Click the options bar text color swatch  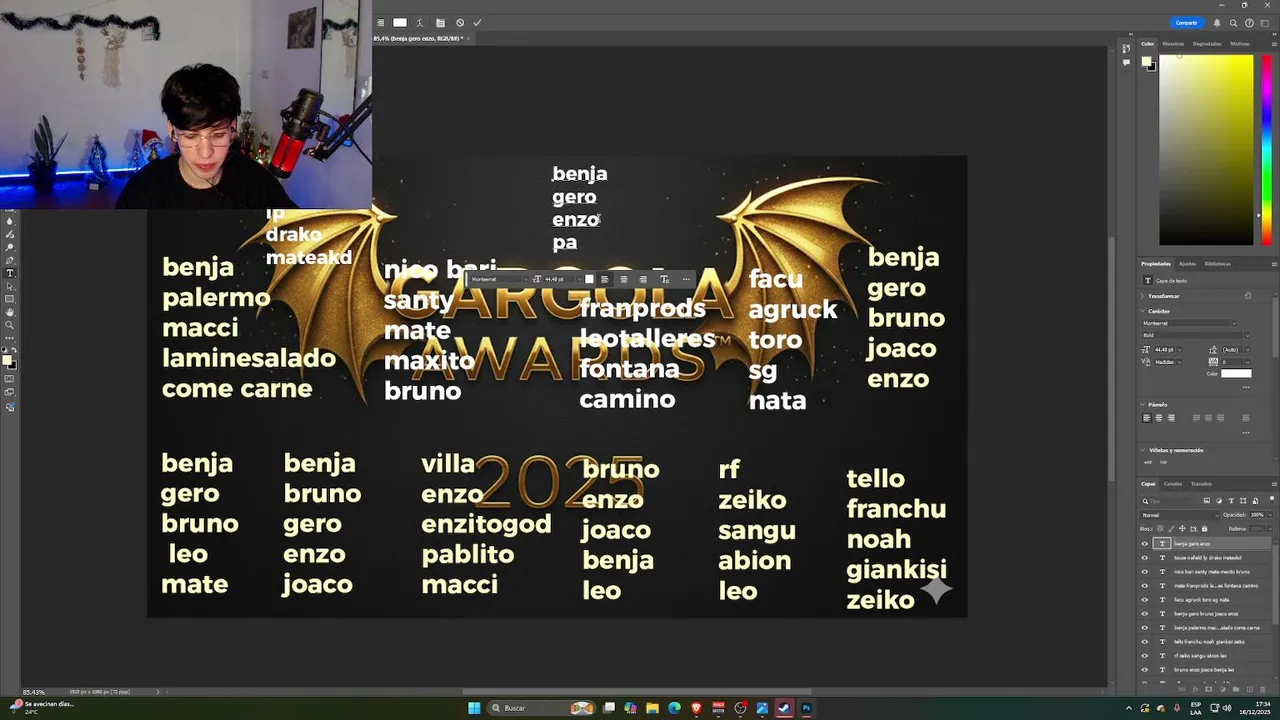coord(400,22)
